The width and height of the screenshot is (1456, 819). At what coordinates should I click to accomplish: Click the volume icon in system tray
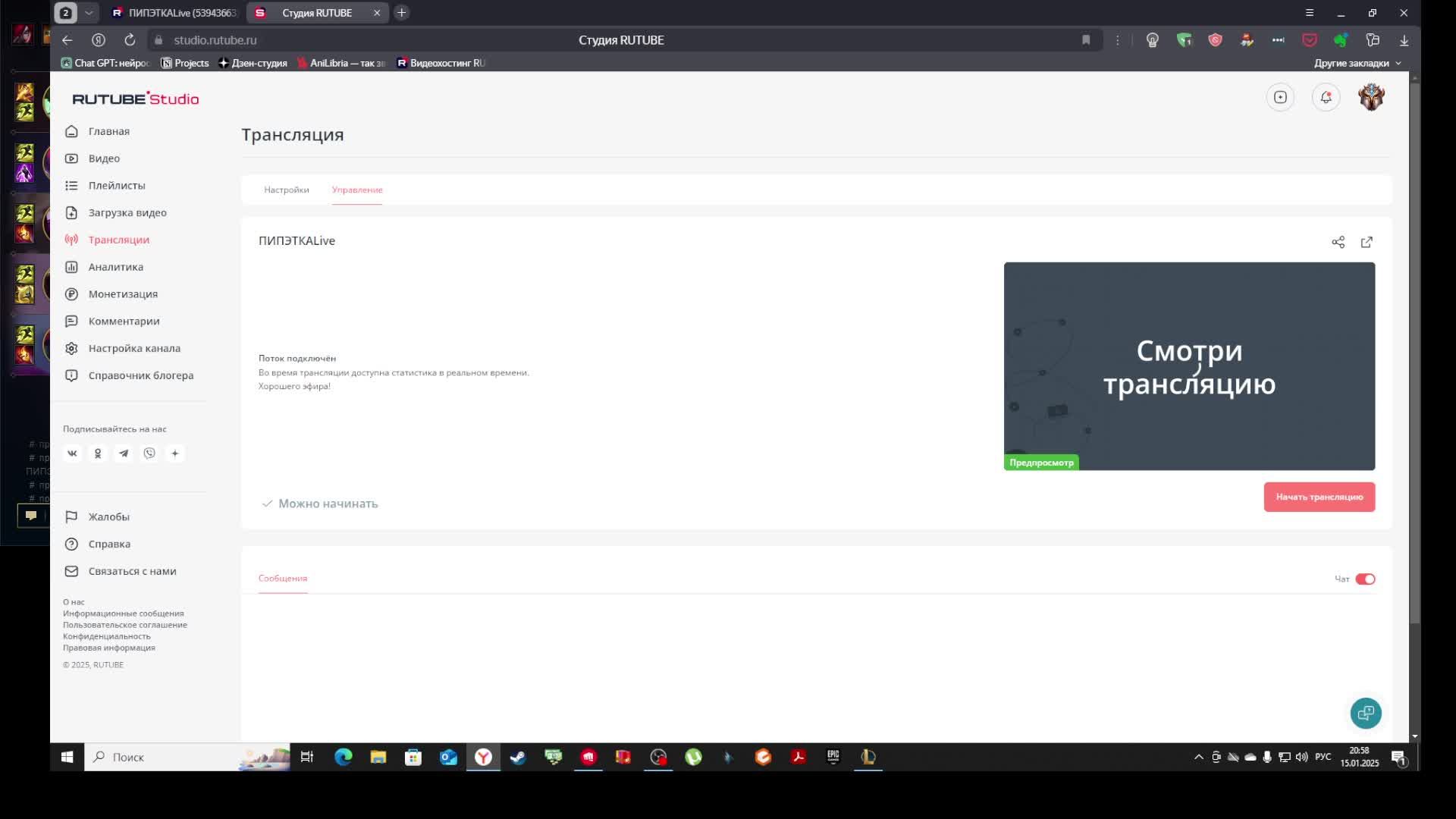[1301, 757]
